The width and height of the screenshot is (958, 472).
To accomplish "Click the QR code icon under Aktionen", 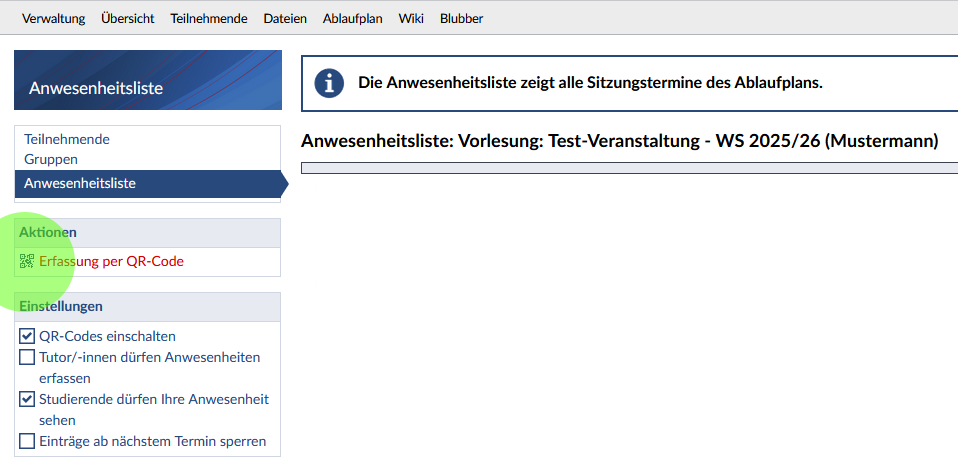I will tap(27, 261).
